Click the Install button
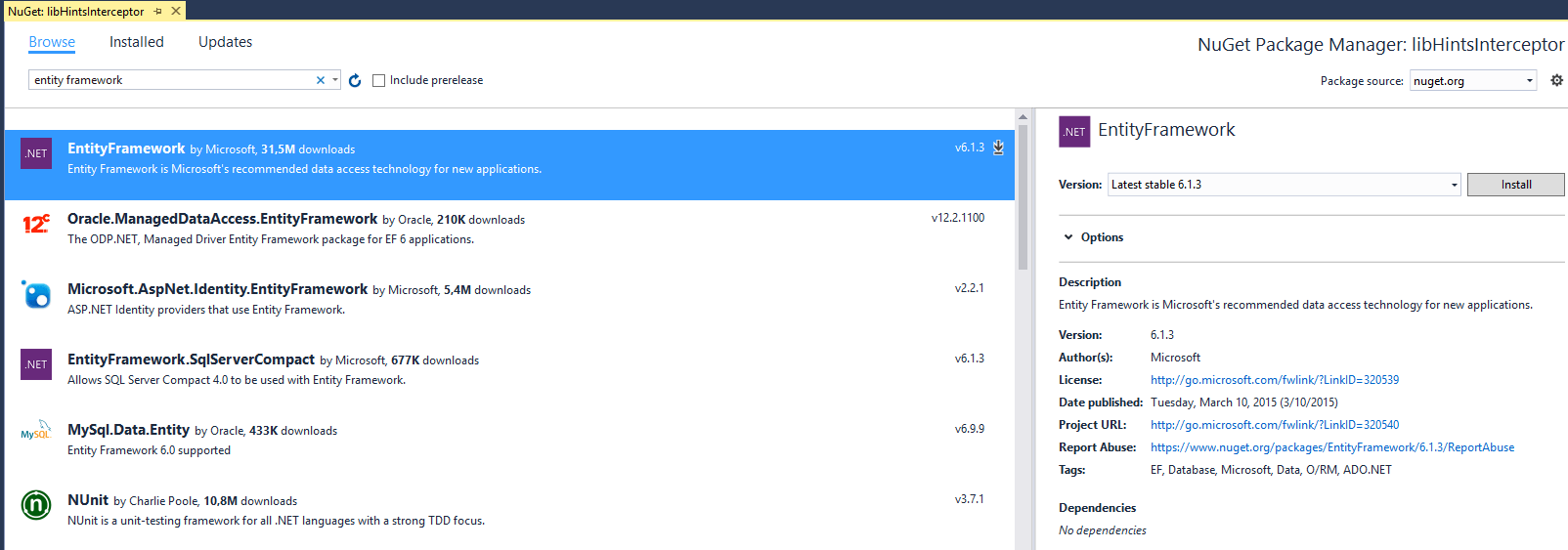This screenshot has height=550, width=1568. click(1516, 185)
